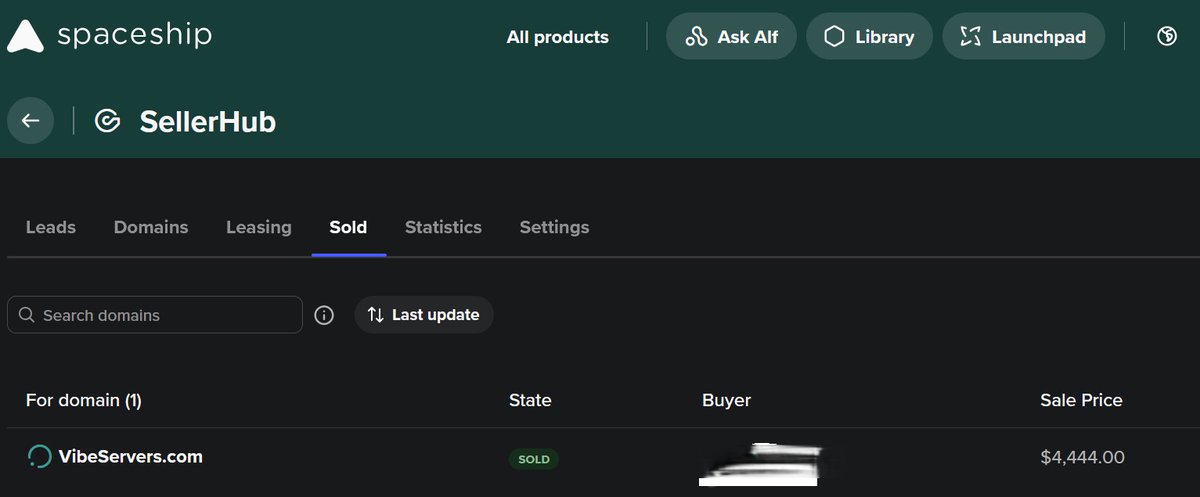Open the Statistics tab

tap(443, 227)
